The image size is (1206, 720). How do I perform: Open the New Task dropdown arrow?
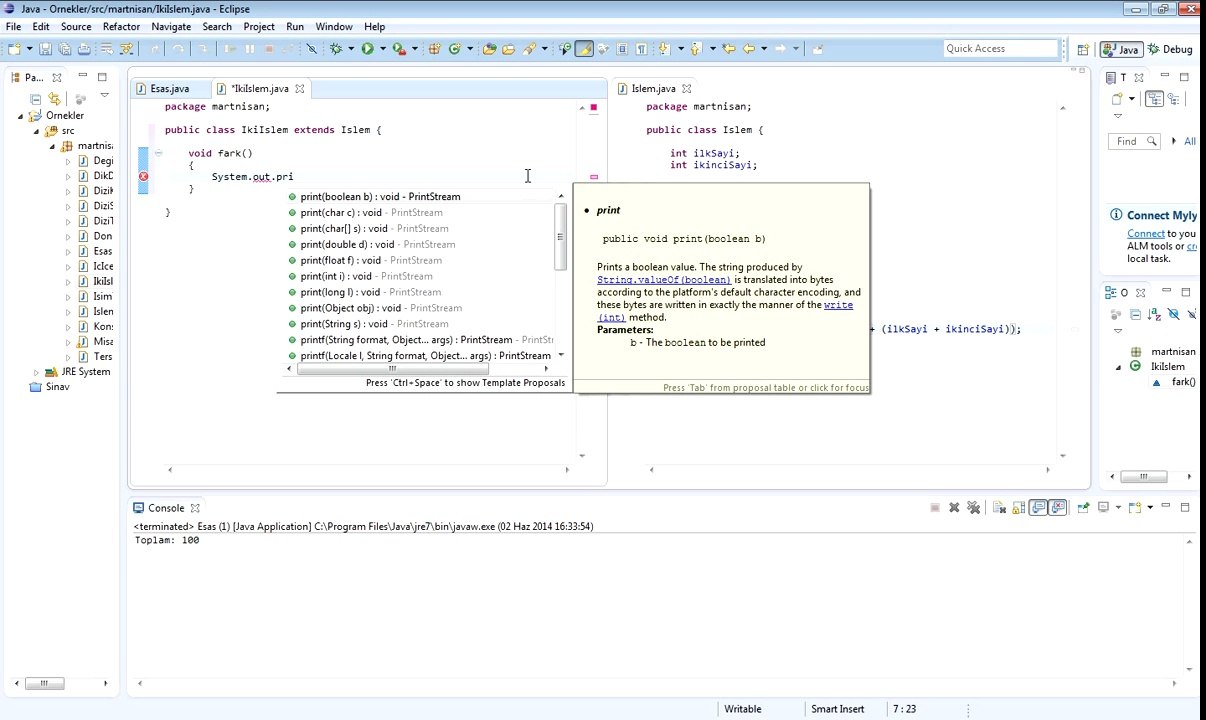1132,99
